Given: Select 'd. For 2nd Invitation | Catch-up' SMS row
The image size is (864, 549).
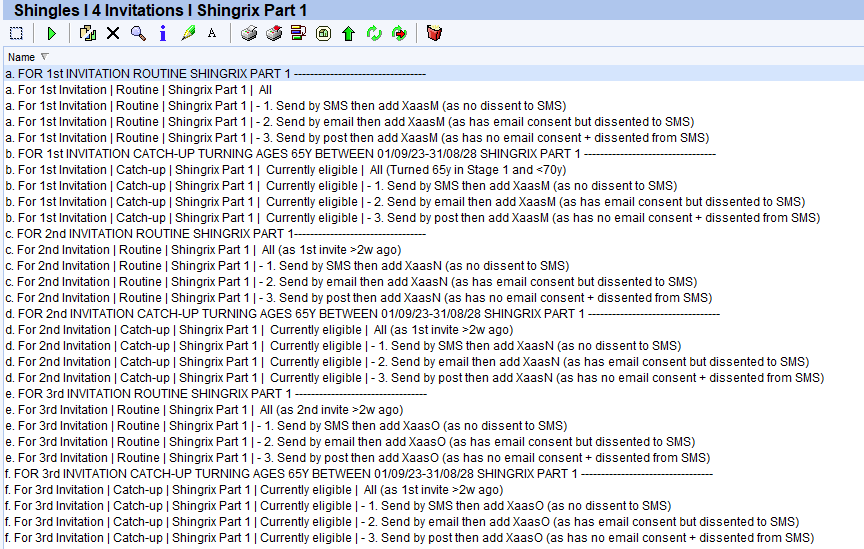Looking at the screenshot, I should tap(434, 346).
